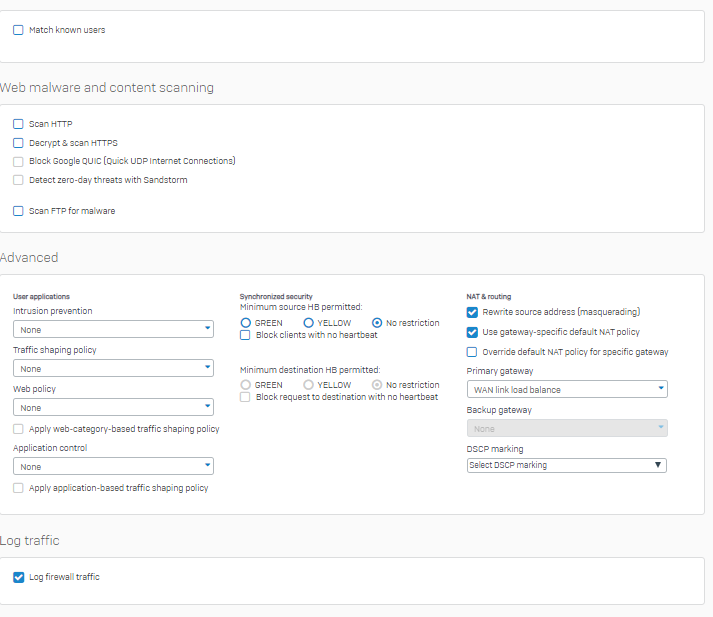Open the Intrusion prevention dropdown

113,329
